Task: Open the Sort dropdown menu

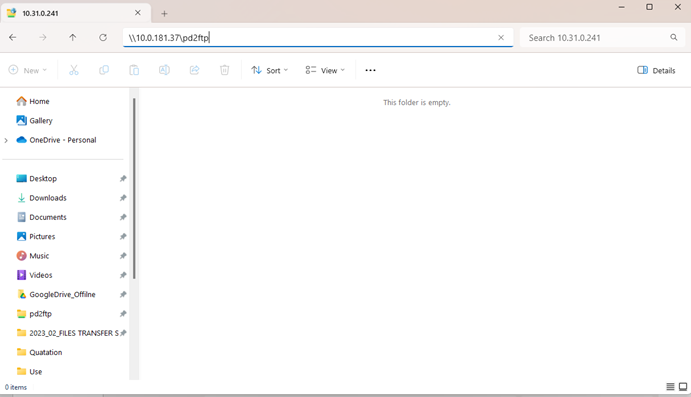Action: [x=269, y=70]
